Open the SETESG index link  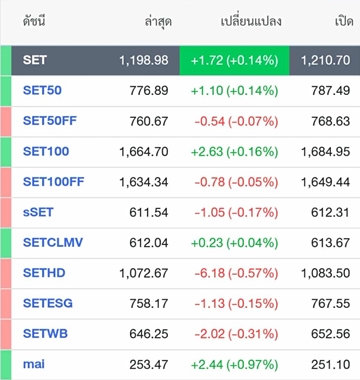48,303
